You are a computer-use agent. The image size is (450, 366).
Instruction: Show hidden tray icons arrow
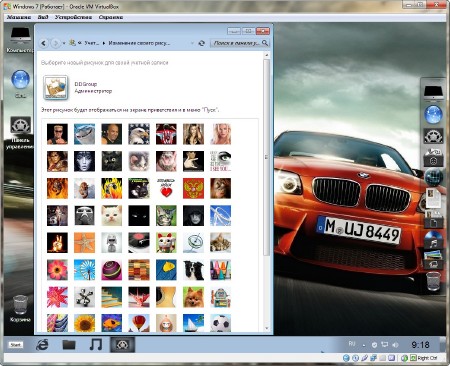(364, 345)
